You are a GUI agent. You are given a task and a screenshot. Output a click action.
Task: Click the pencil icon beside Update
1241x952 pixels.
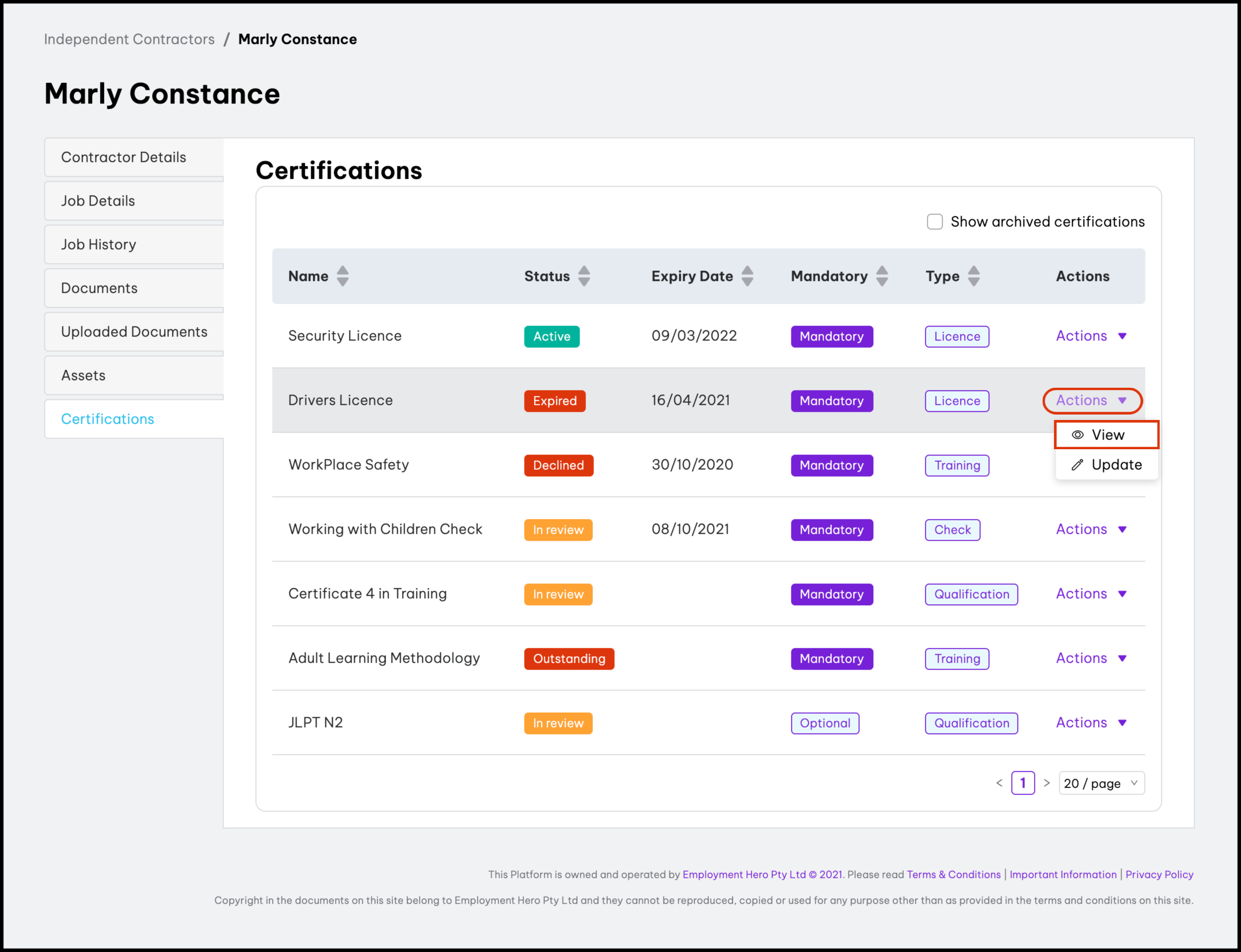1077,465
